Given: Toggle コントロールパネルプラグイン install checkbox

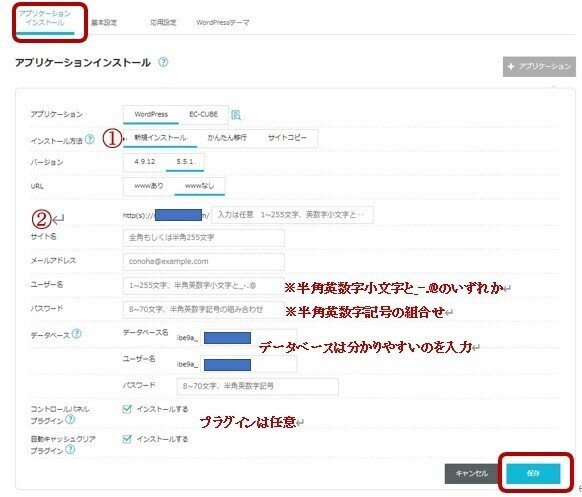Looking at the screenshot, I should click(127, 409).
